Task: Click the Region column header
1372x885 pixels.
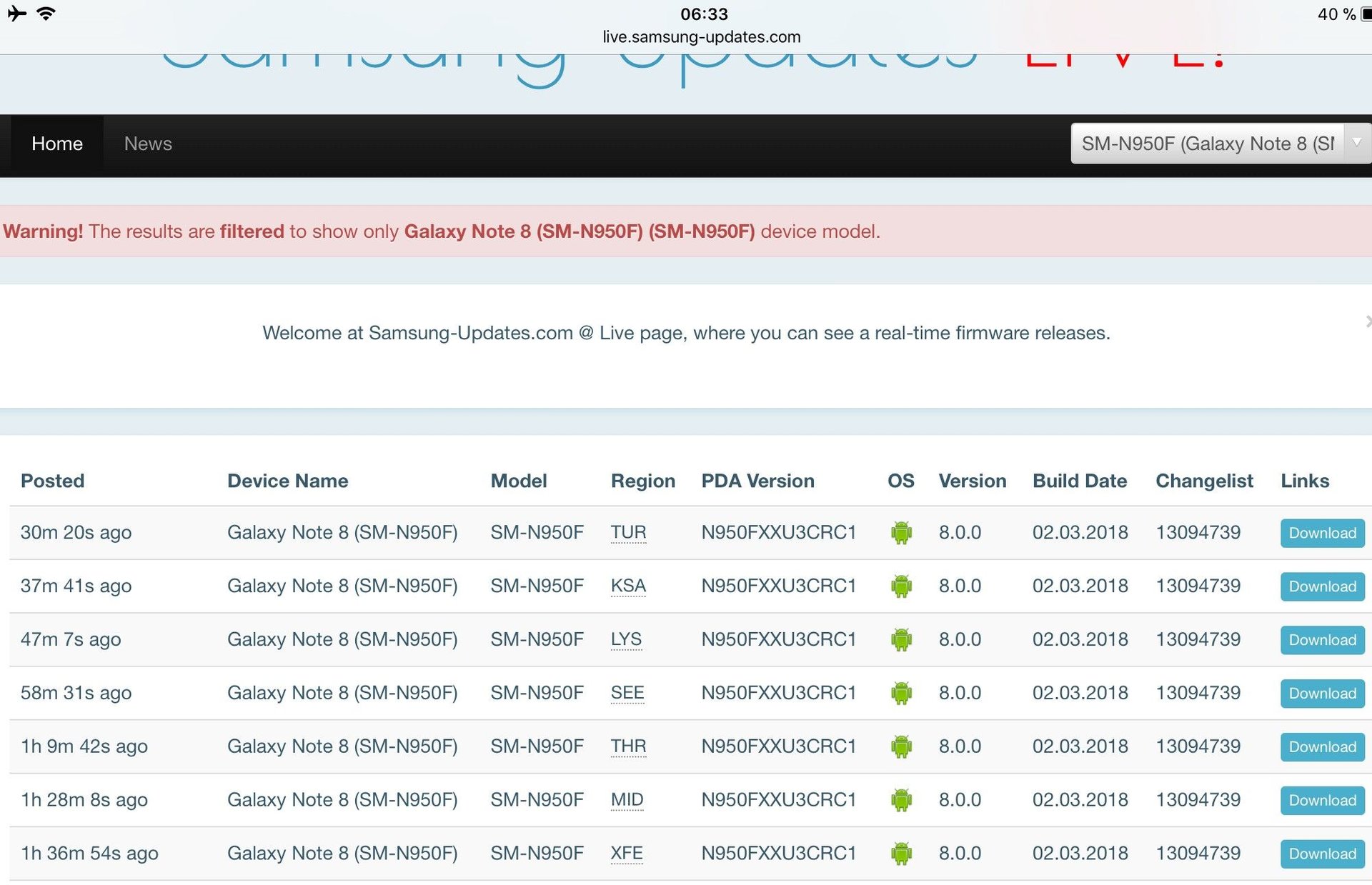Action: click(x=642, y=481)
